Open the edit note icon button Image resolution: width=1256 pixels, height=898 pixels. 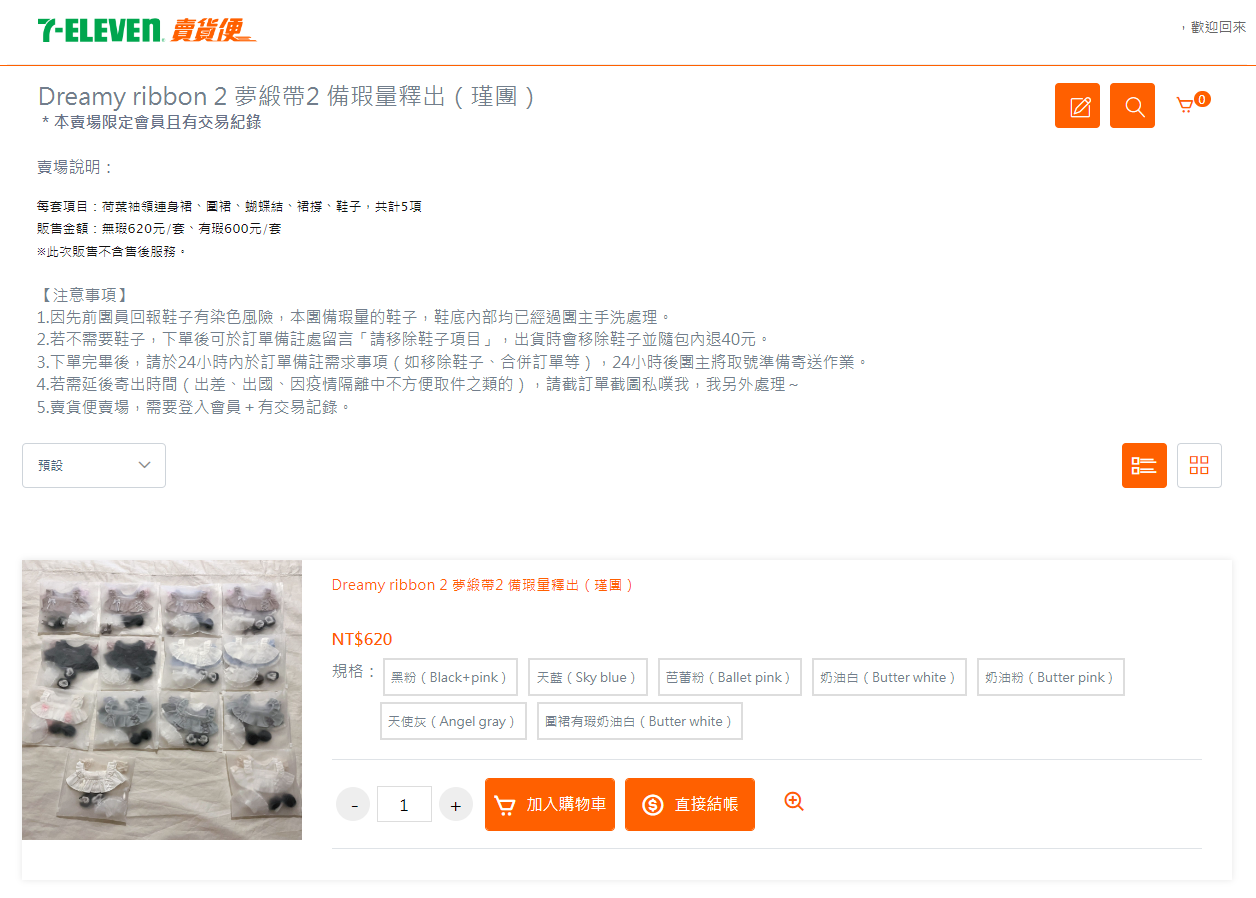(1077, 106)
